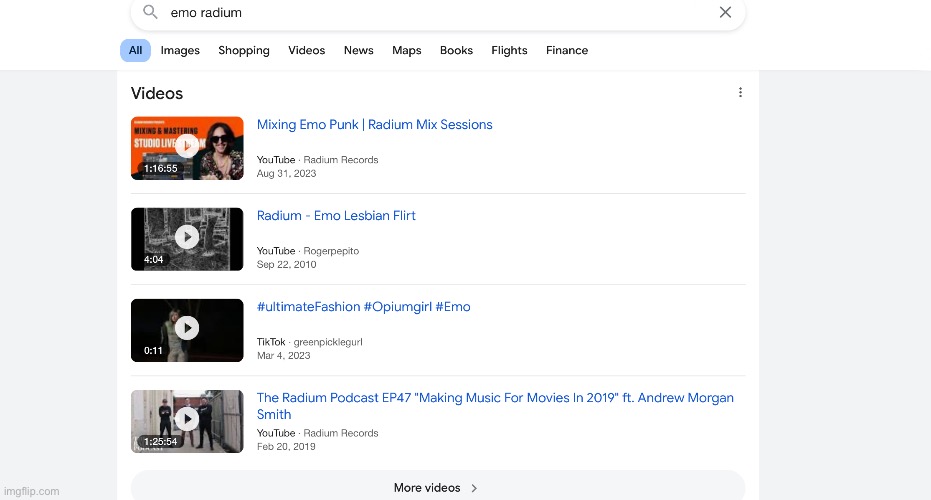Click the More videos button
The width and height of the screenshot is (931, 500).
[x=438, y=487]
